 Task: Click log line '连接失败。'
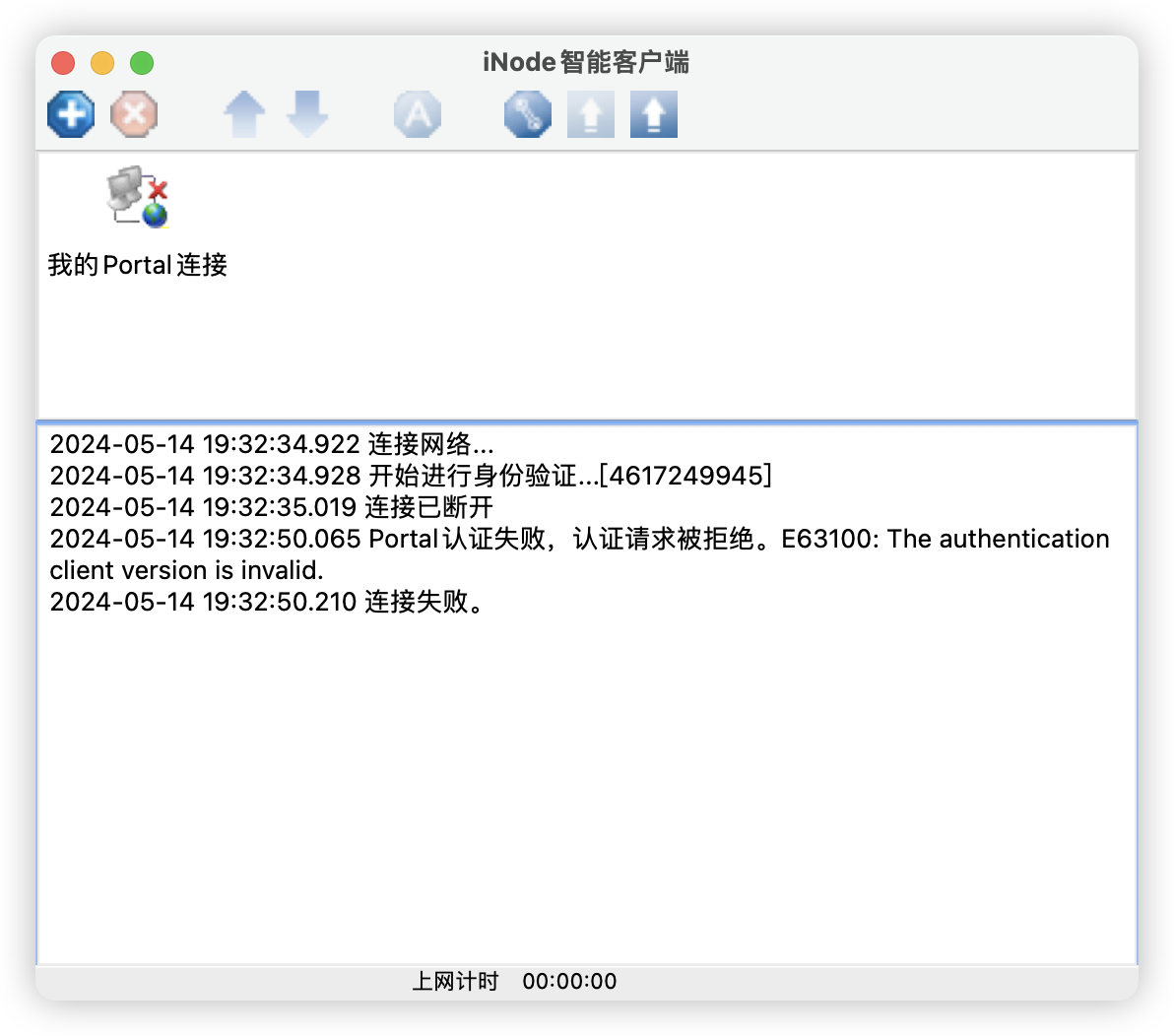click(267, 602)
